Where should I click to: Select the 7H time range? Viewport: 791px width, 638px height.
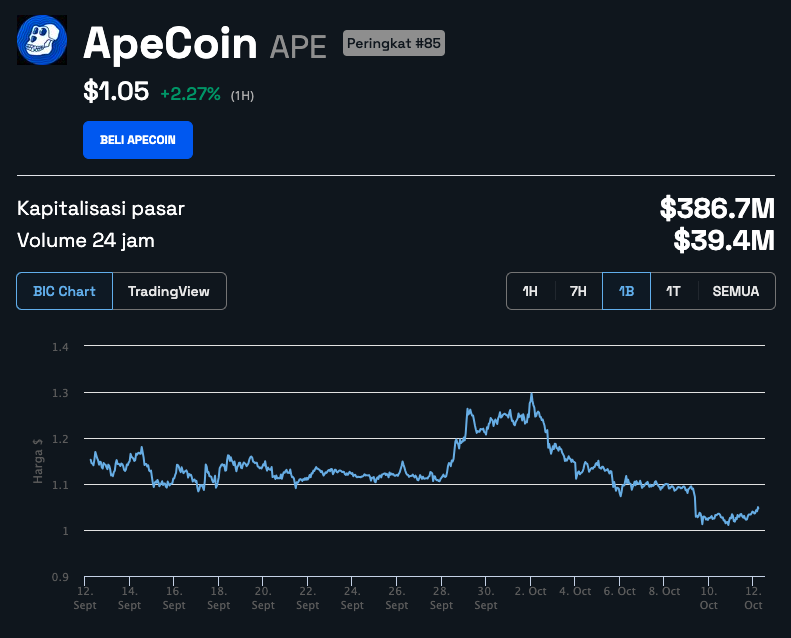click(x=578, y=292)
